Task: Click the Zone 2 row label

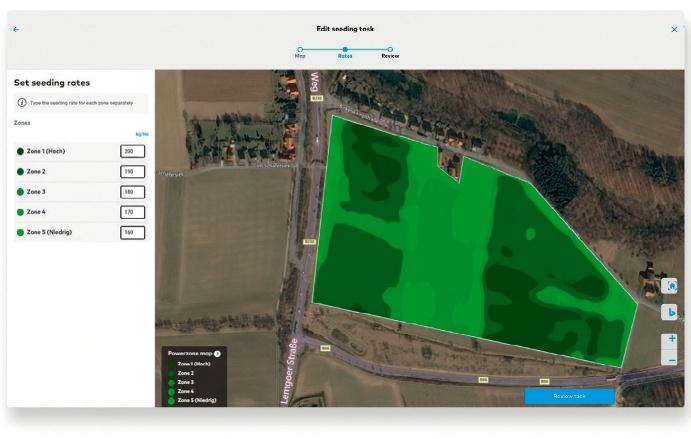Action: click(36, 171)
